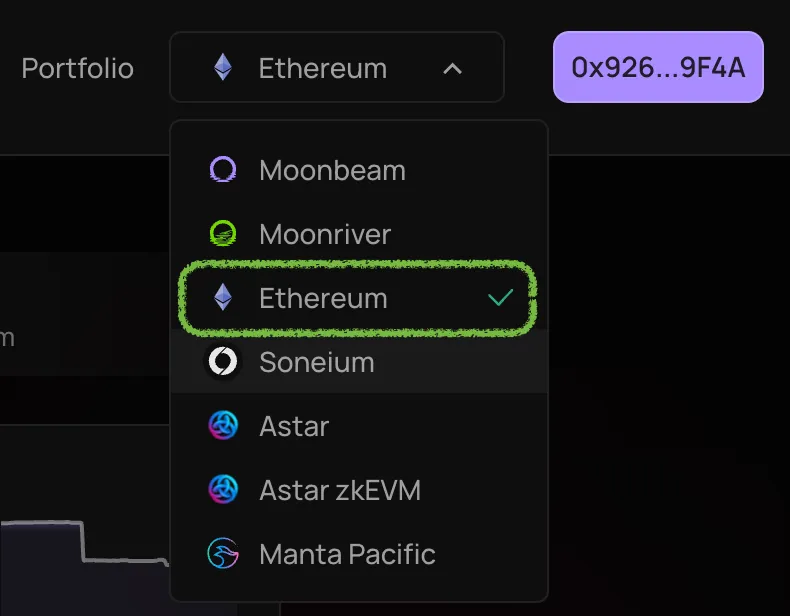Switch to the Astar network
The width and height of the screenshot is (790, 616).
click(x=359, y=426)
